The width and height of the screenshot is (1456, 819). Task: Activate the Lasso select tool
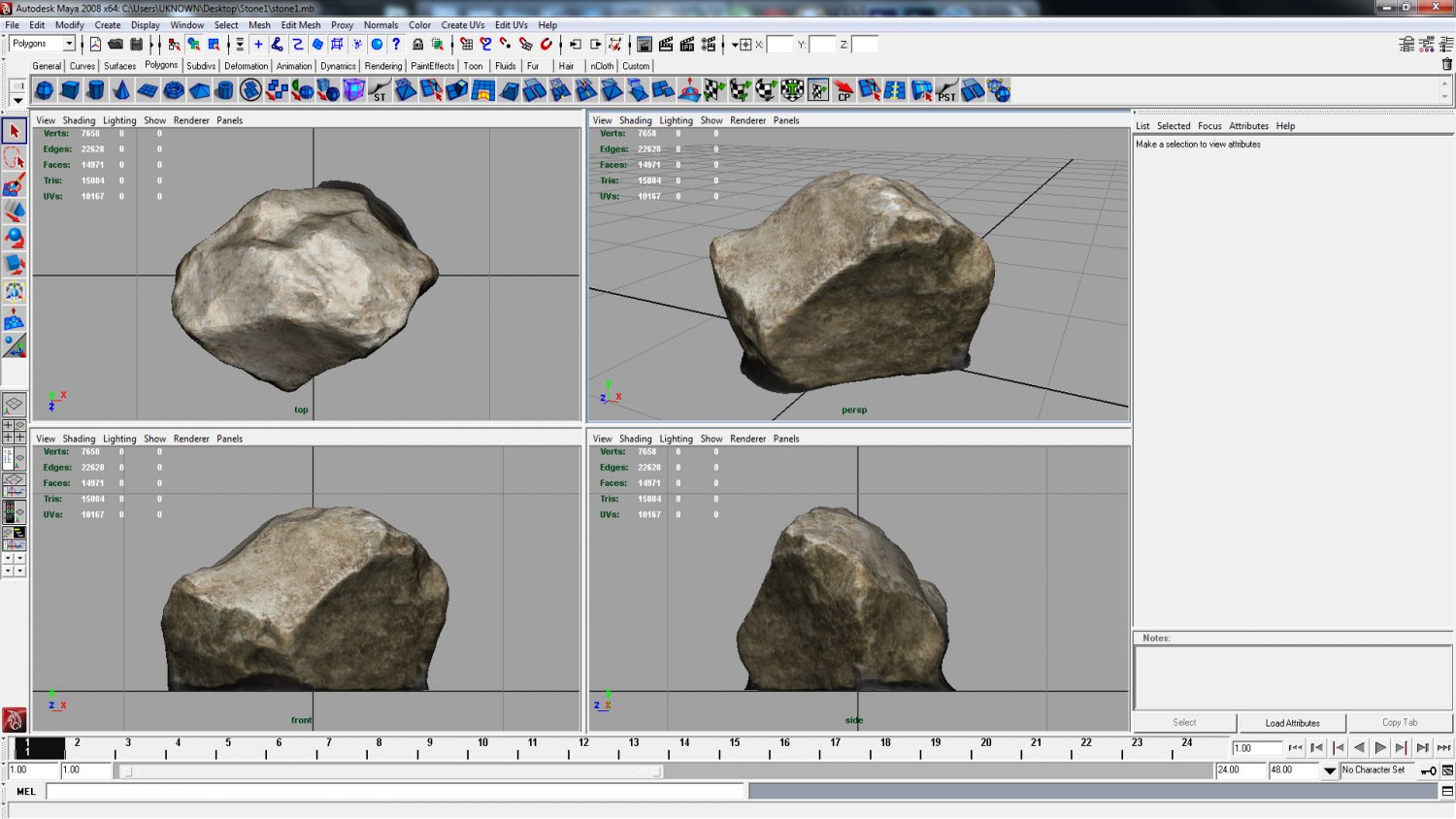(14, 157)
